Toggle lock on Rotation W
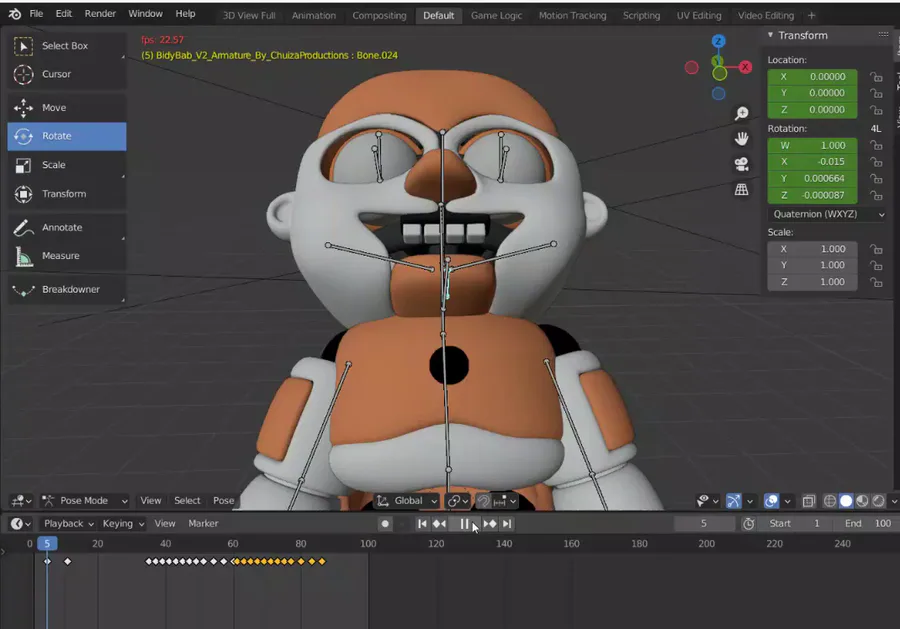This screenshot has width=900, height=629. pyautogui.click(x=876, y=146)
